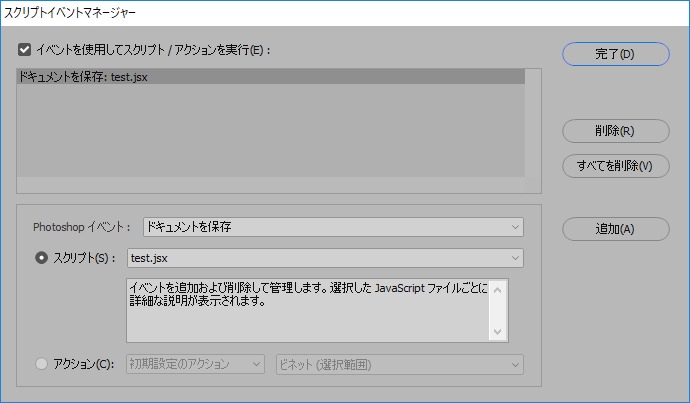The width and height of the screenshot is (690, 403).
Task: Toggle the イベントを使用してスクリプト / アクションを実行 checkbox
Action: tap(24, 48)
